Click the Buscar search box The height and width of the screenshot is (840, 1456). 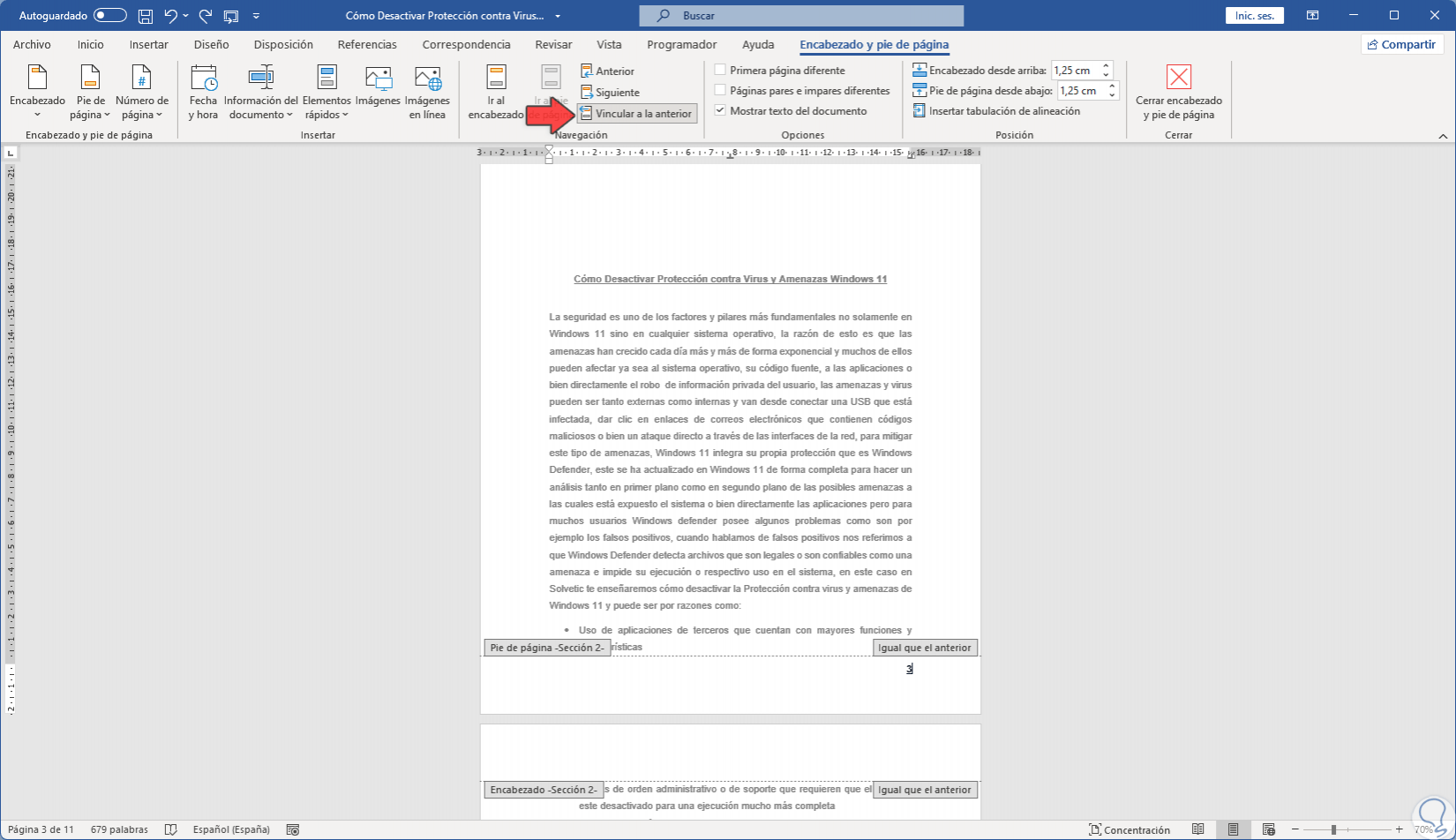click(x=801, y=16)
